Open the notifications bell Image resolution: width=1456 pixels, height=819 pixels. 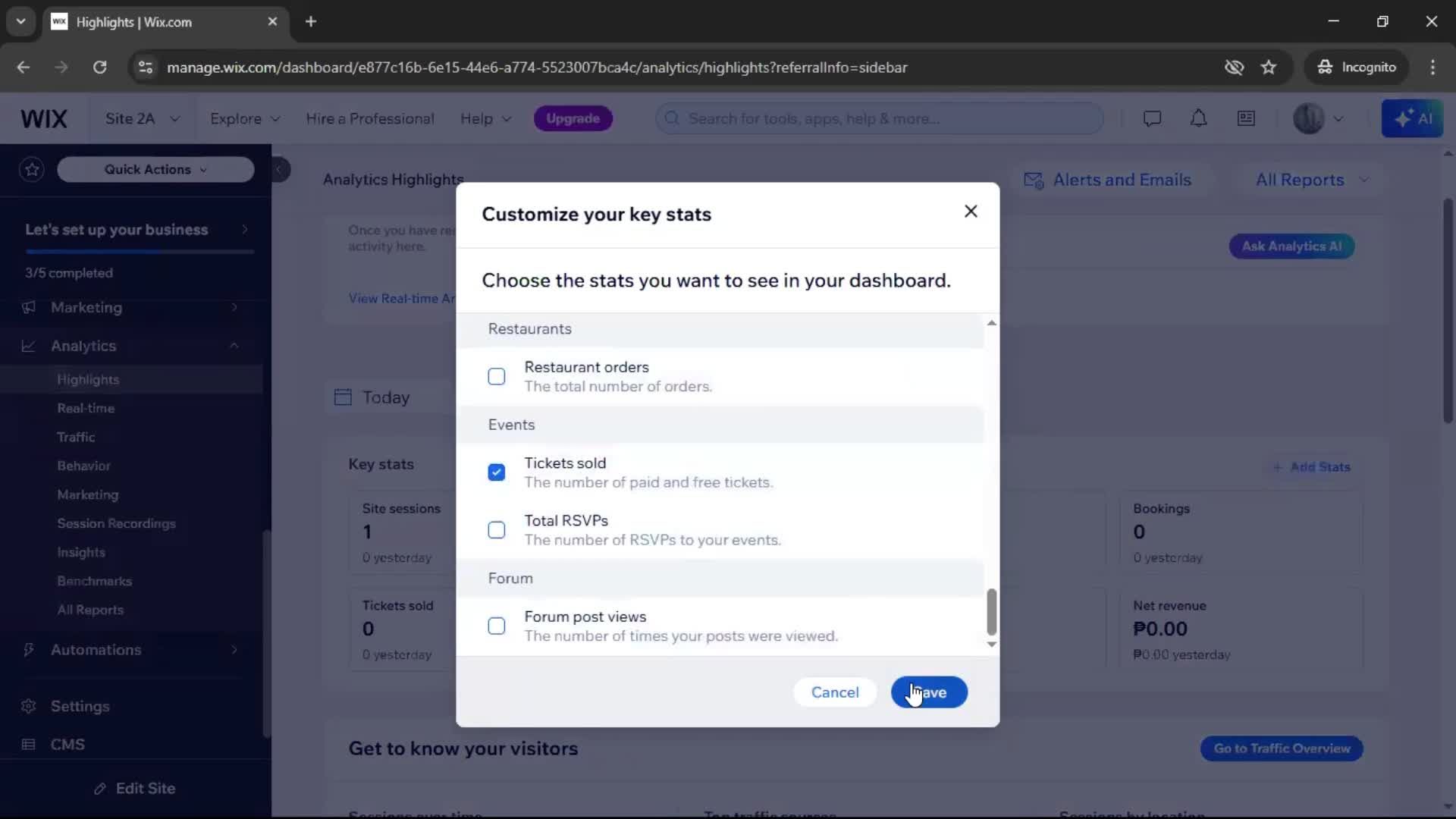(1199, 118)
